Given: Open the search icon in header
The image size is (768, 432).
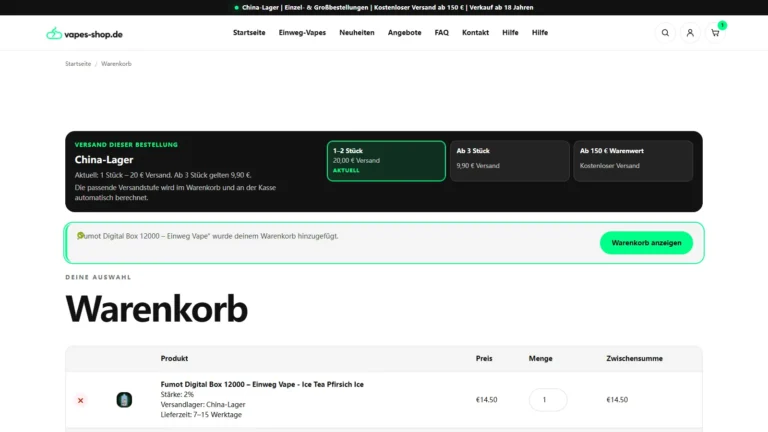Looking at the screenshot, I should tap(665, 33).
